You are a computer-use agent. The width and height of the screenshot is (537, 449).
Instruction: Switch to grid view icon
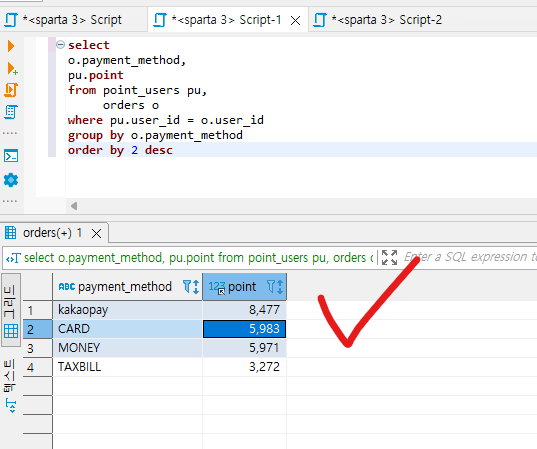11,331
